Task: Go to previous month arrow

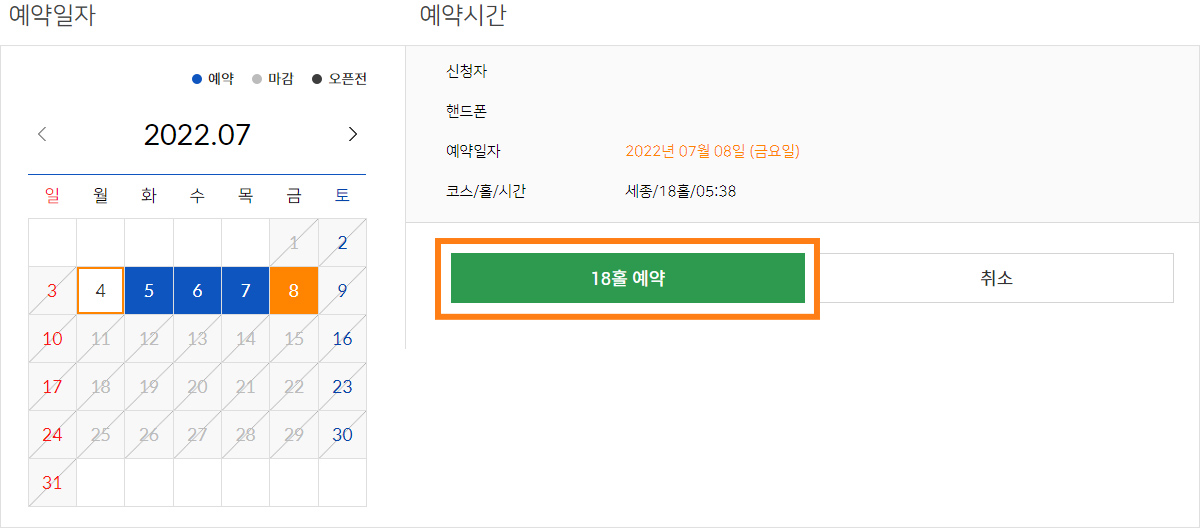Action: tap(42, 134)
